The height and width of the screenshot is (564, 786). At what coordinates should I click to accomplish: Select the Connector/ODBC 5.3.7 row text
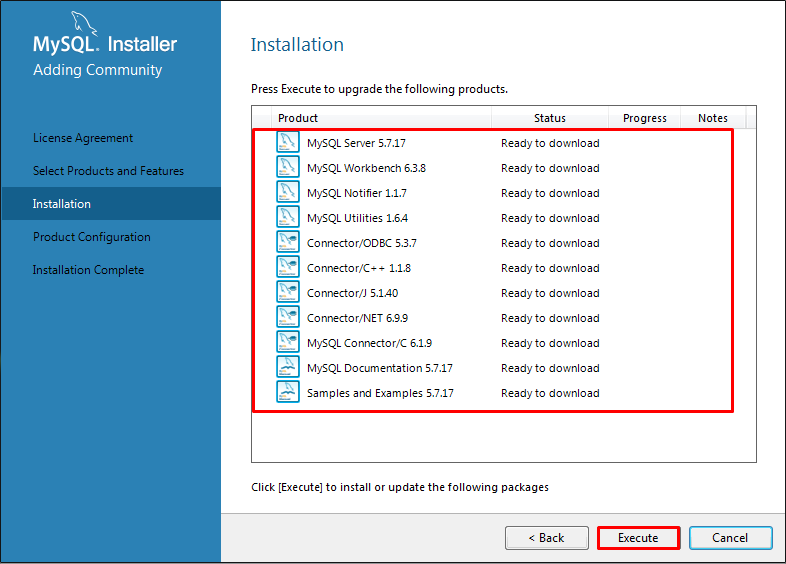[x=361, y=244]
